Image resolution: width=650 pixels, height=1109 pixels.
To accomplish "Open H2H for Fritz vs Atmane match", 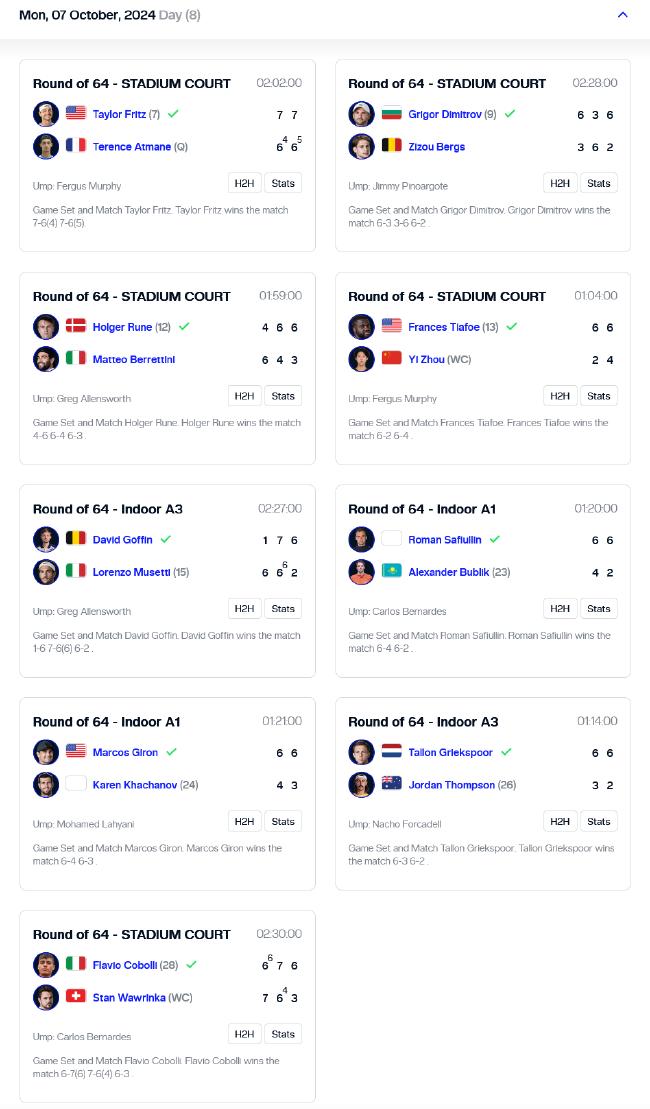I will pyautogui.click(x=244, y=183).
